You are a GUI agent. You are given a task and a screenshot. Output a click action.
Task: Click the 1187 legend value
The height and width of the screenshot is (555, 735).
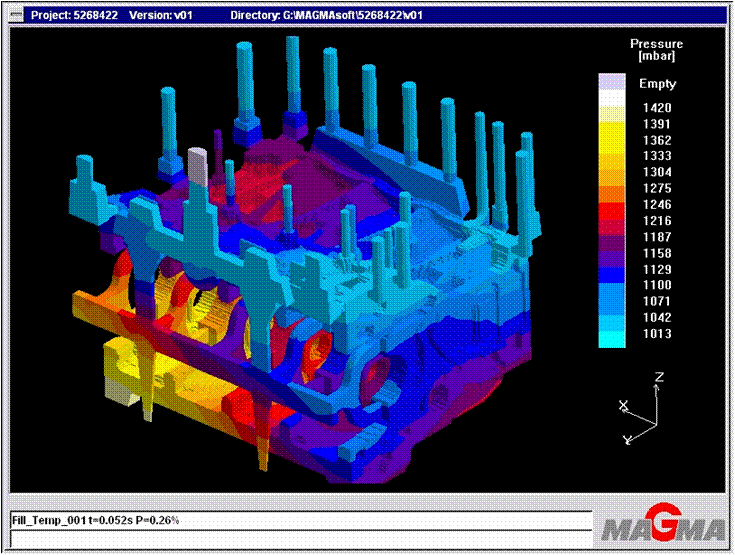657,237
